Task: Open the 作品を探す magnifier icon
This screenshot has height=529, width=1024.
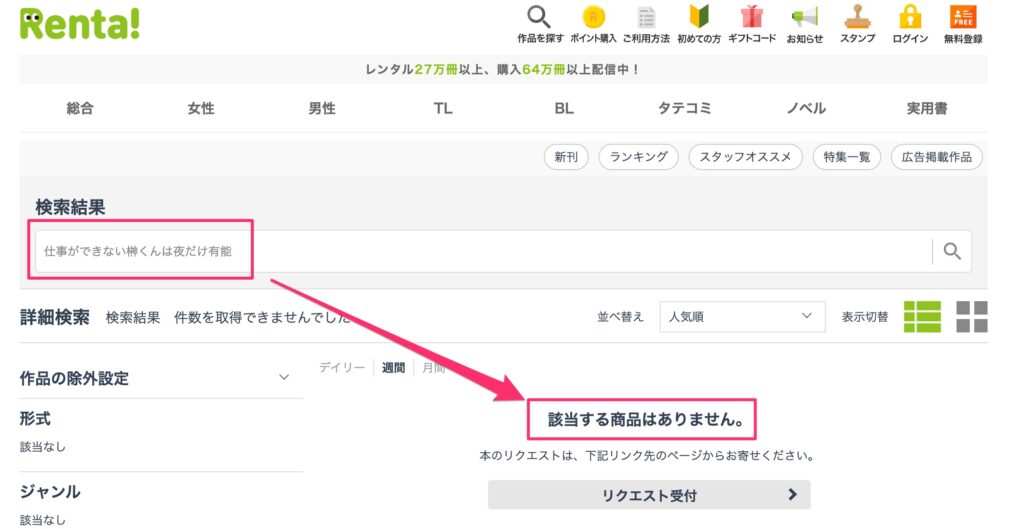Action: [x=539, y=17]
